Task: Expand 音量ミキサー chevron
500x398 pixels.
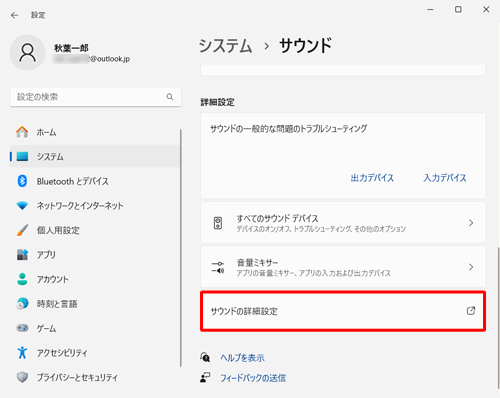Action: [x=471, y=267]
